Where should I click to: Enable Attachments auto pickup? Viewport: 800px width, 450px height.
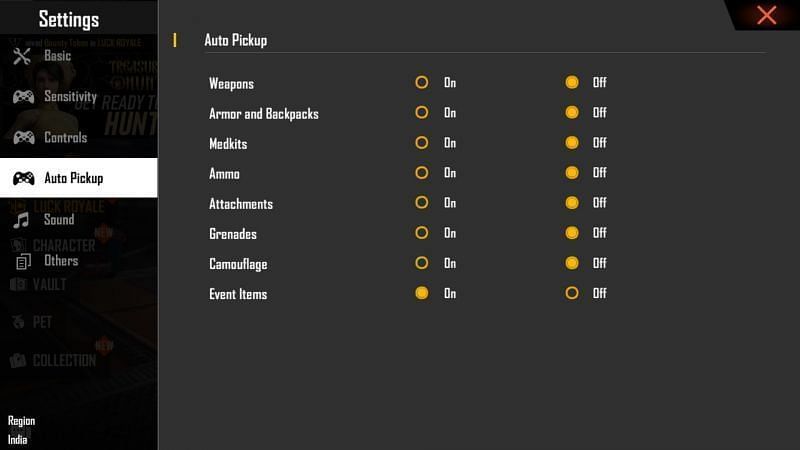coord(422,203)
